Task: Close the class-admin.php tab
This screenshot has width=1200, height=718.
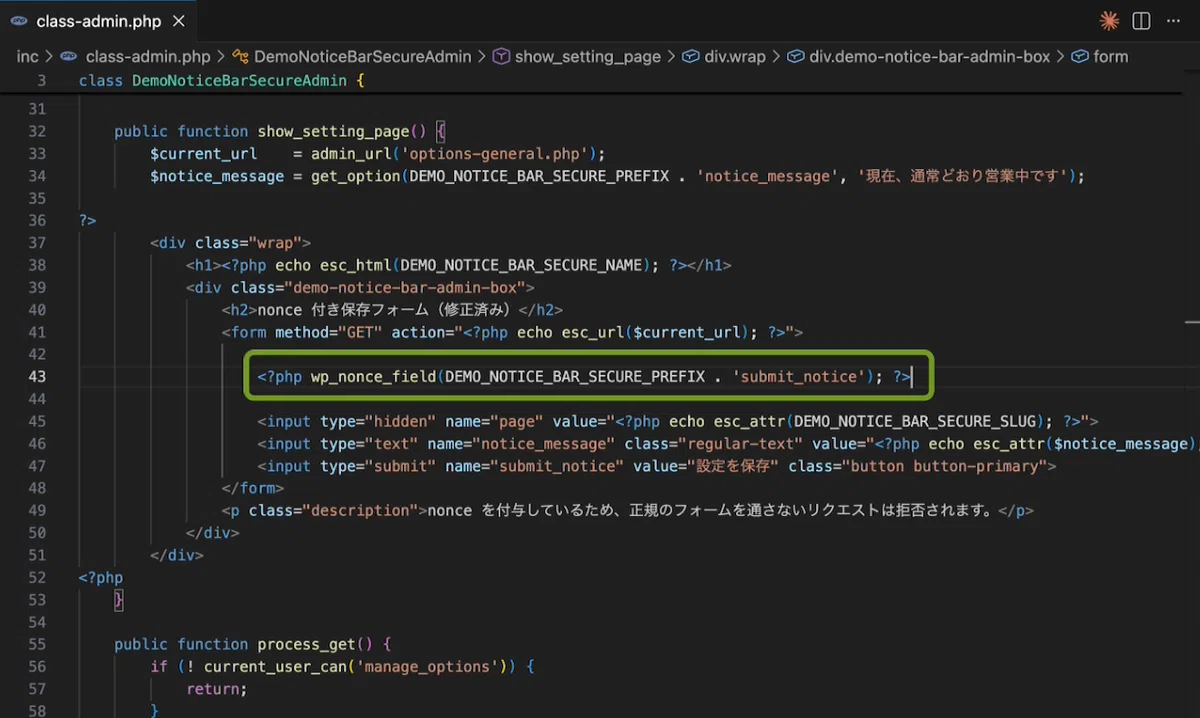Action: tap(178, 21)
